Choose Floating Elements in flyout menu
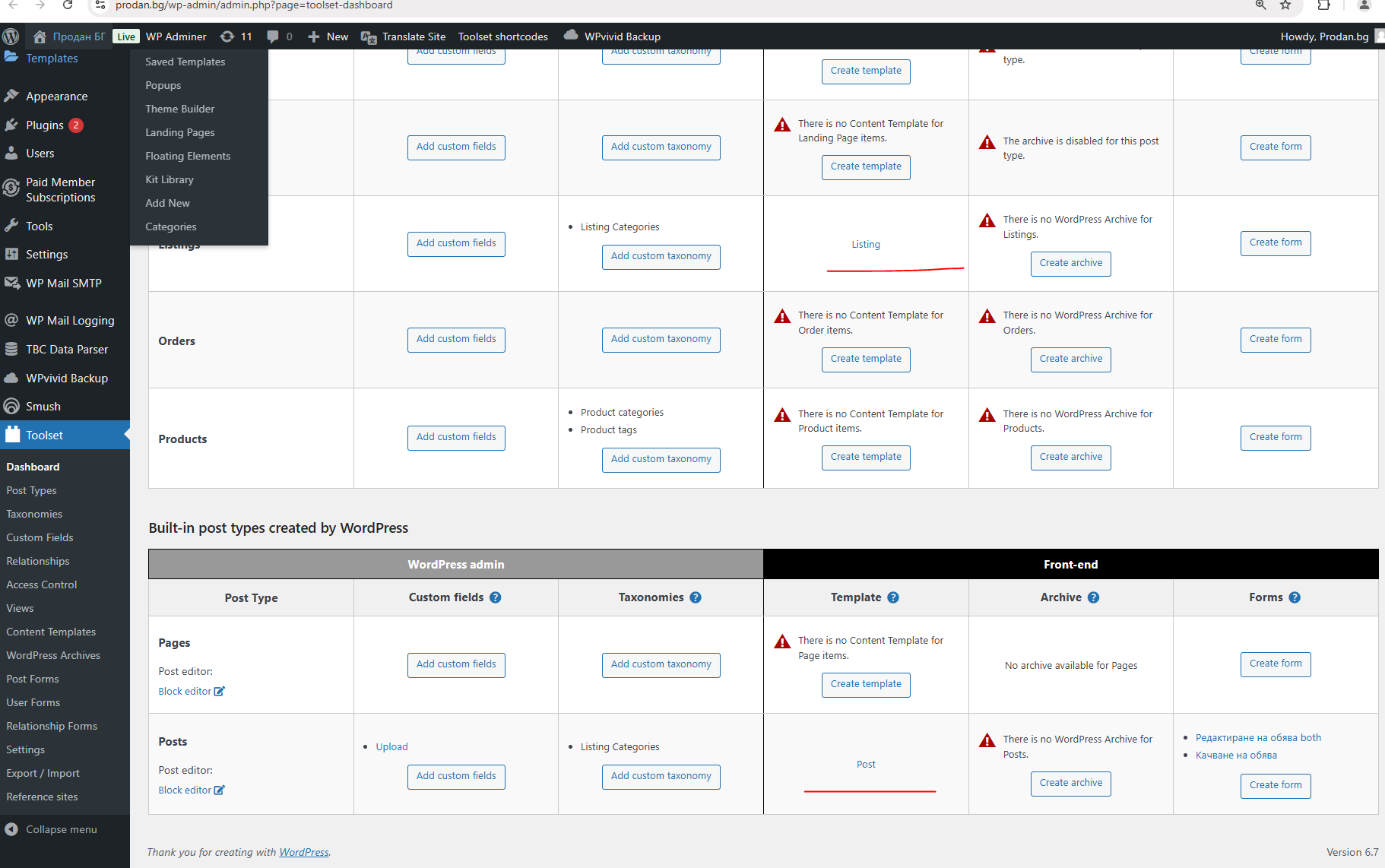This screenshot has height=868, width=1385. click(x=188, y=156)
